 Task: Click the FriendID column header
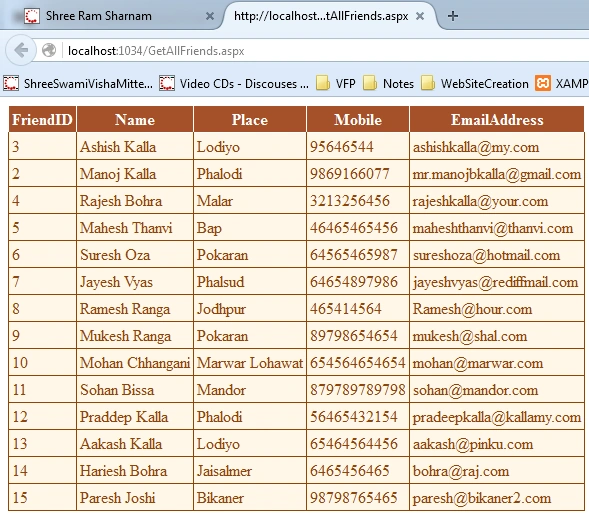coord(42,119)
